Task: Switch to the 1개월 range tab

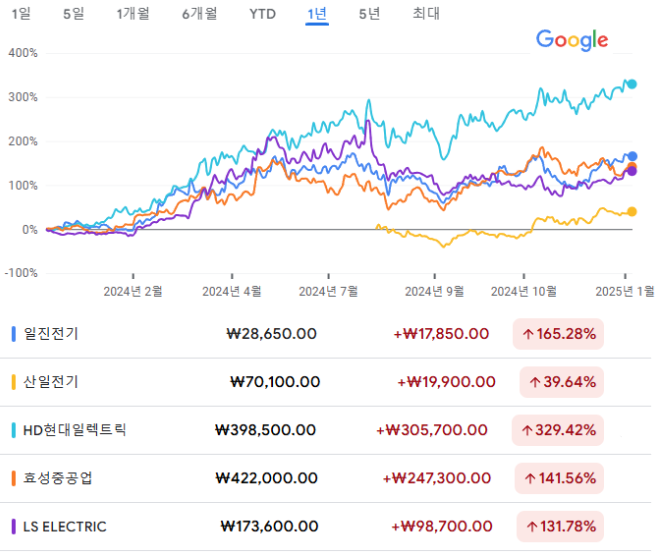Action: pyautogui.click(x=133, y=14)
